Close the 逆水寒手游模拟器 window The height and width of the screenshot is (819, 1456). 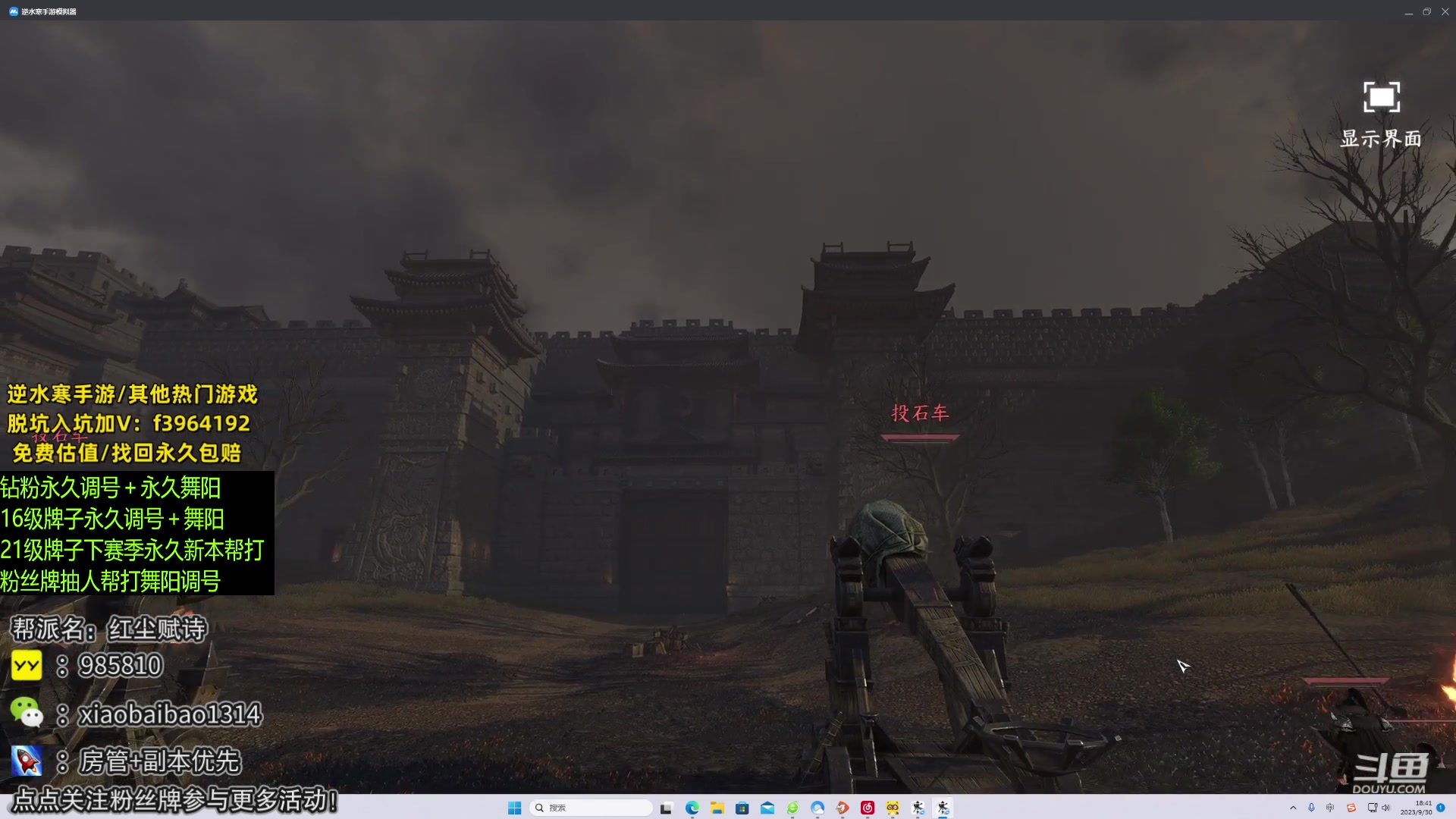[x=1445, y=11]
